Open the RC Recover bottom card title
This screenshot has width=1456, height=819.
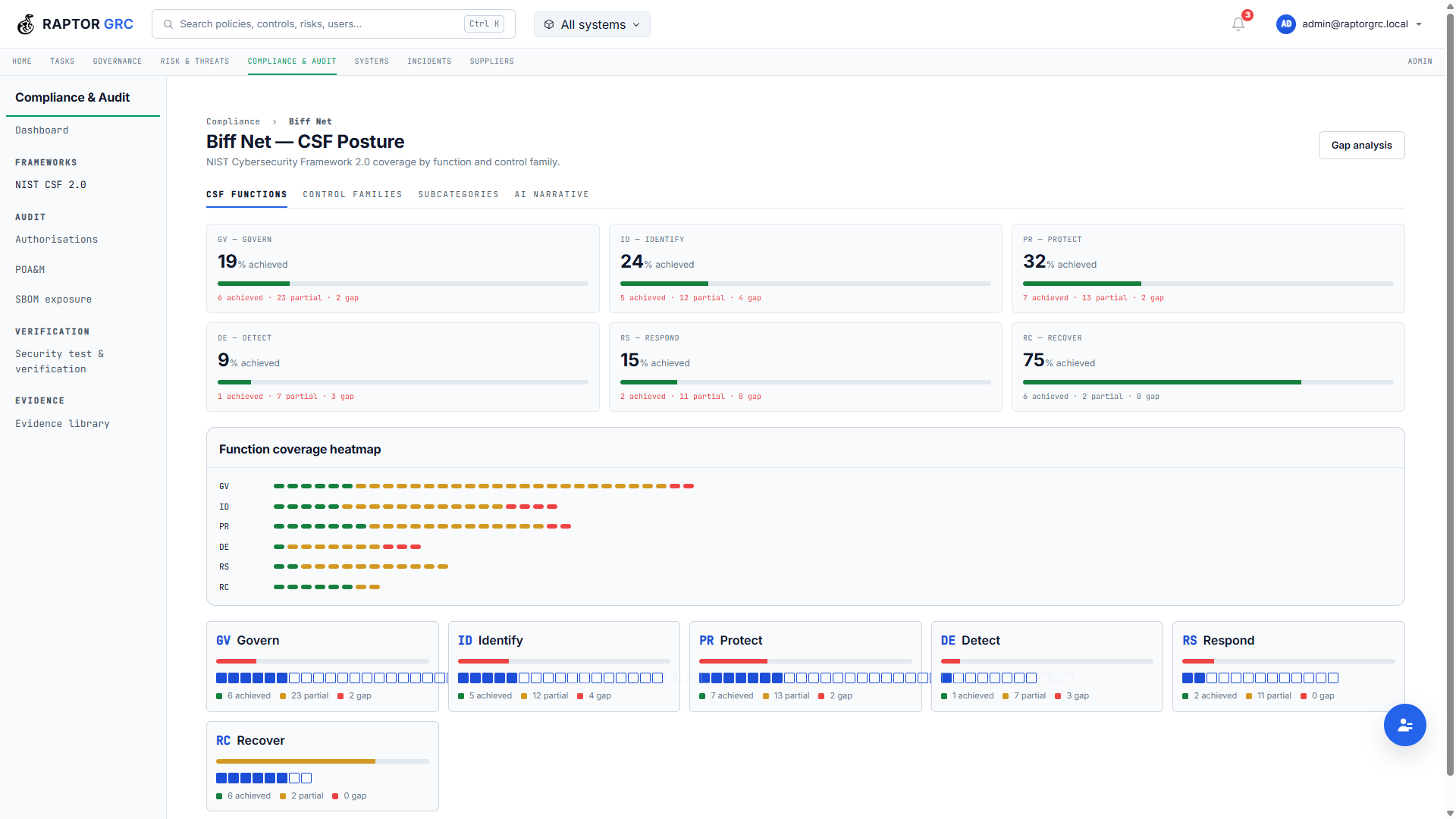point(250,741)
